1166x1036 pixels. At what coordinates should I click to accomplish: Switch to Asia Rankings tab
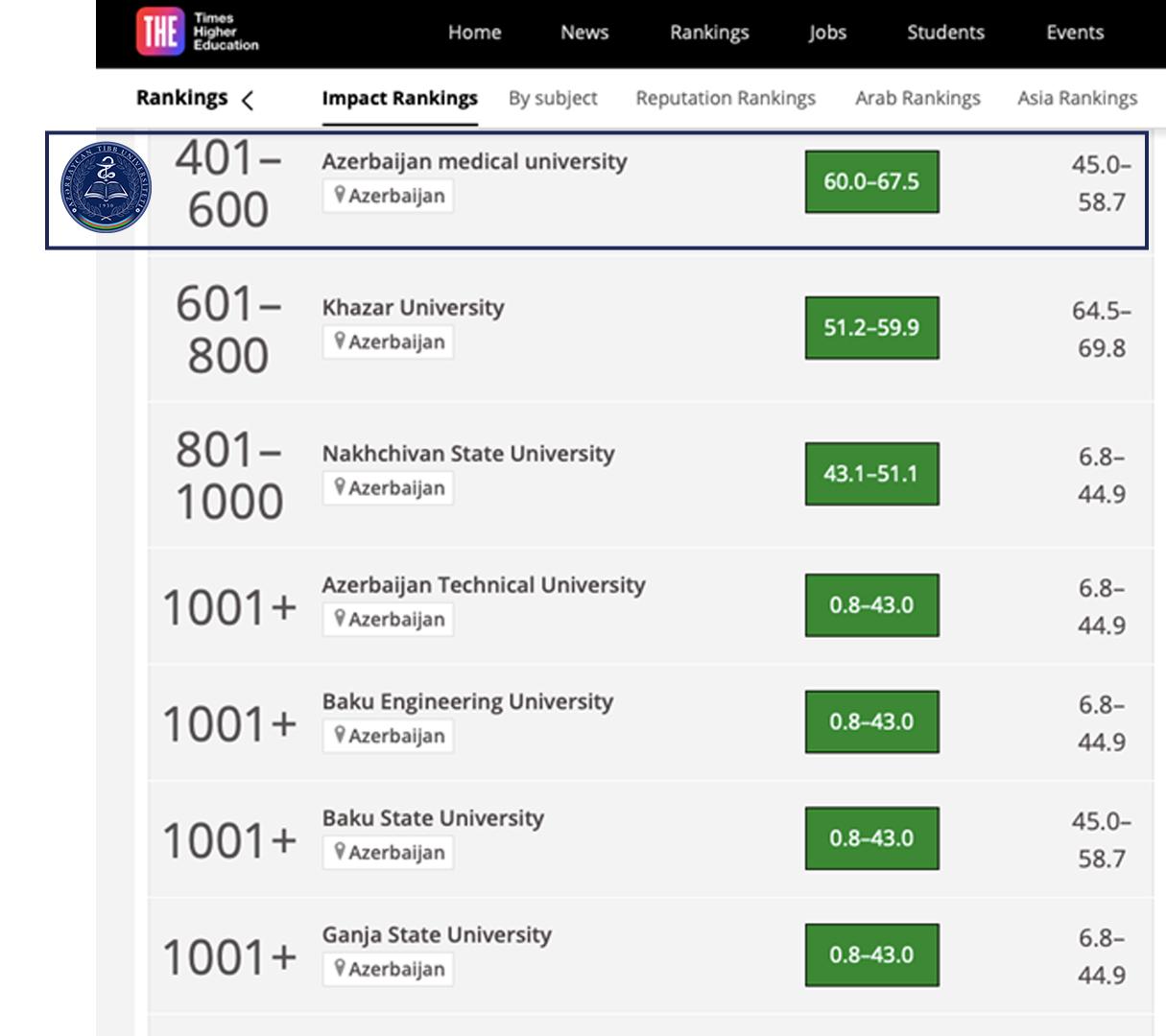(1077, 98)
